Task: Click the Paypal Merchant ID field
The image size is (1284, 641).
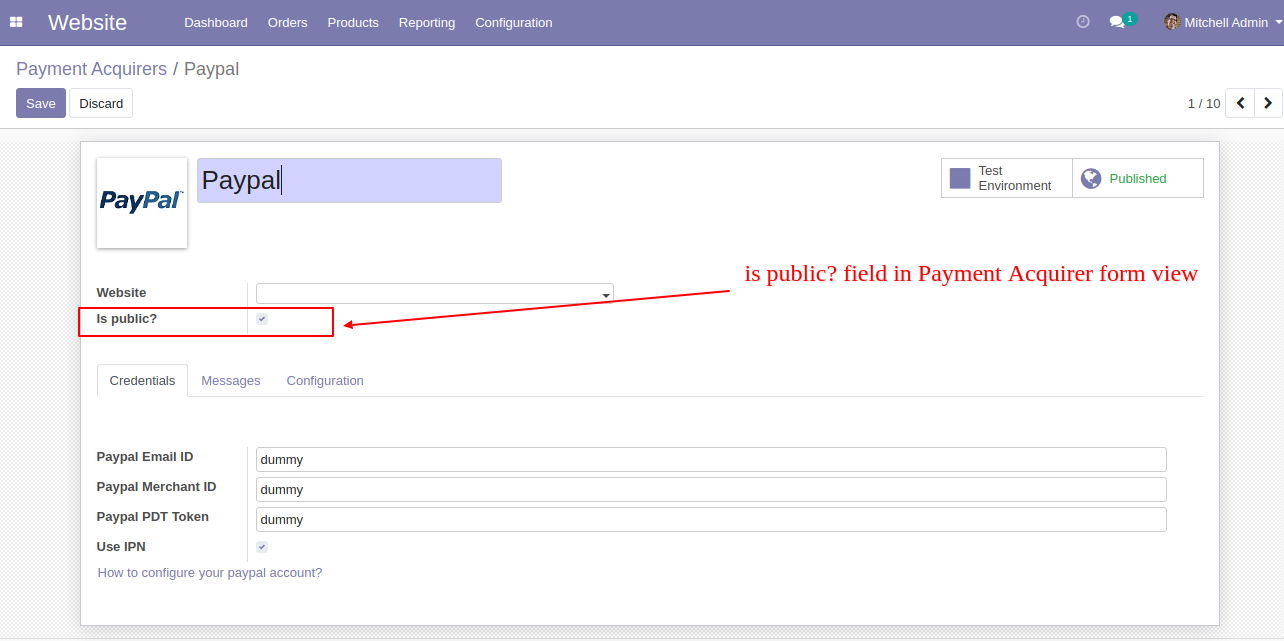Action: pos(711,489)
